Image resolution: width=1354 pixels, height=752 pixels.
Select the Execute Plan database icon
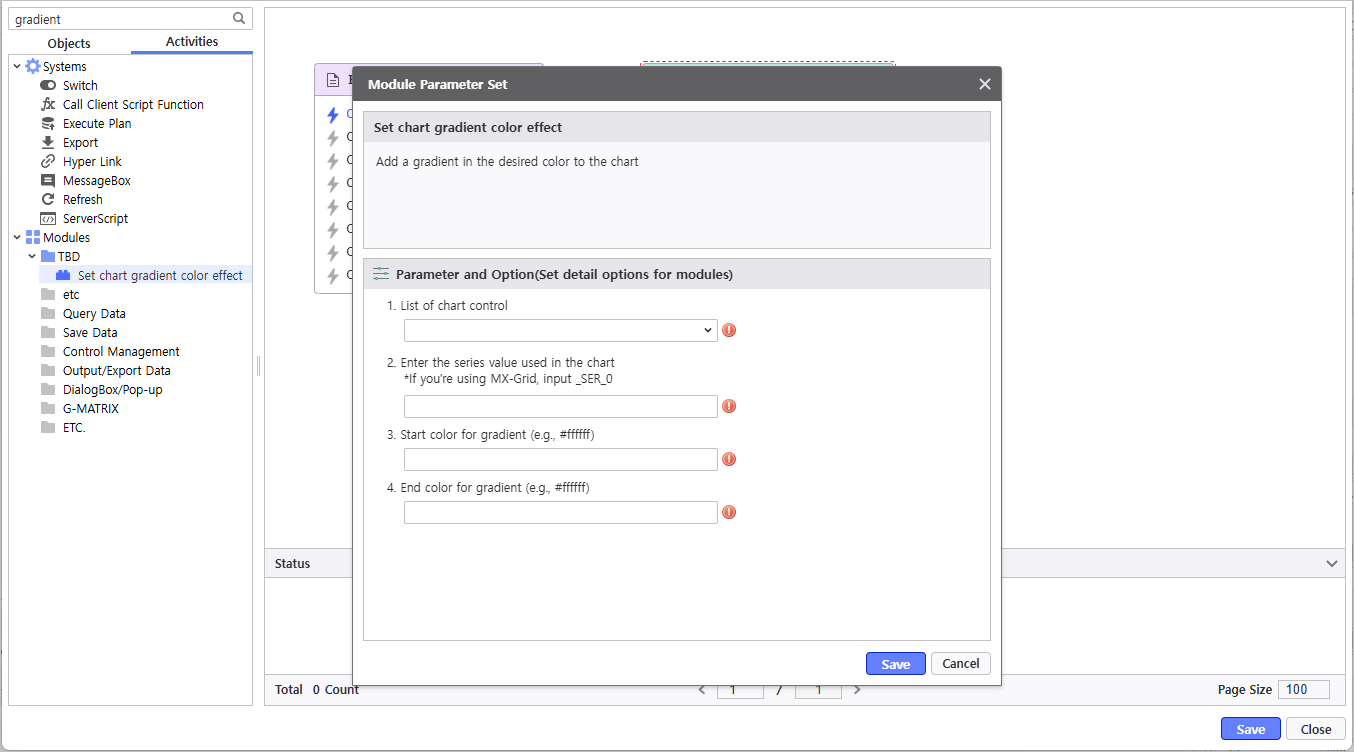click(48, 124)
